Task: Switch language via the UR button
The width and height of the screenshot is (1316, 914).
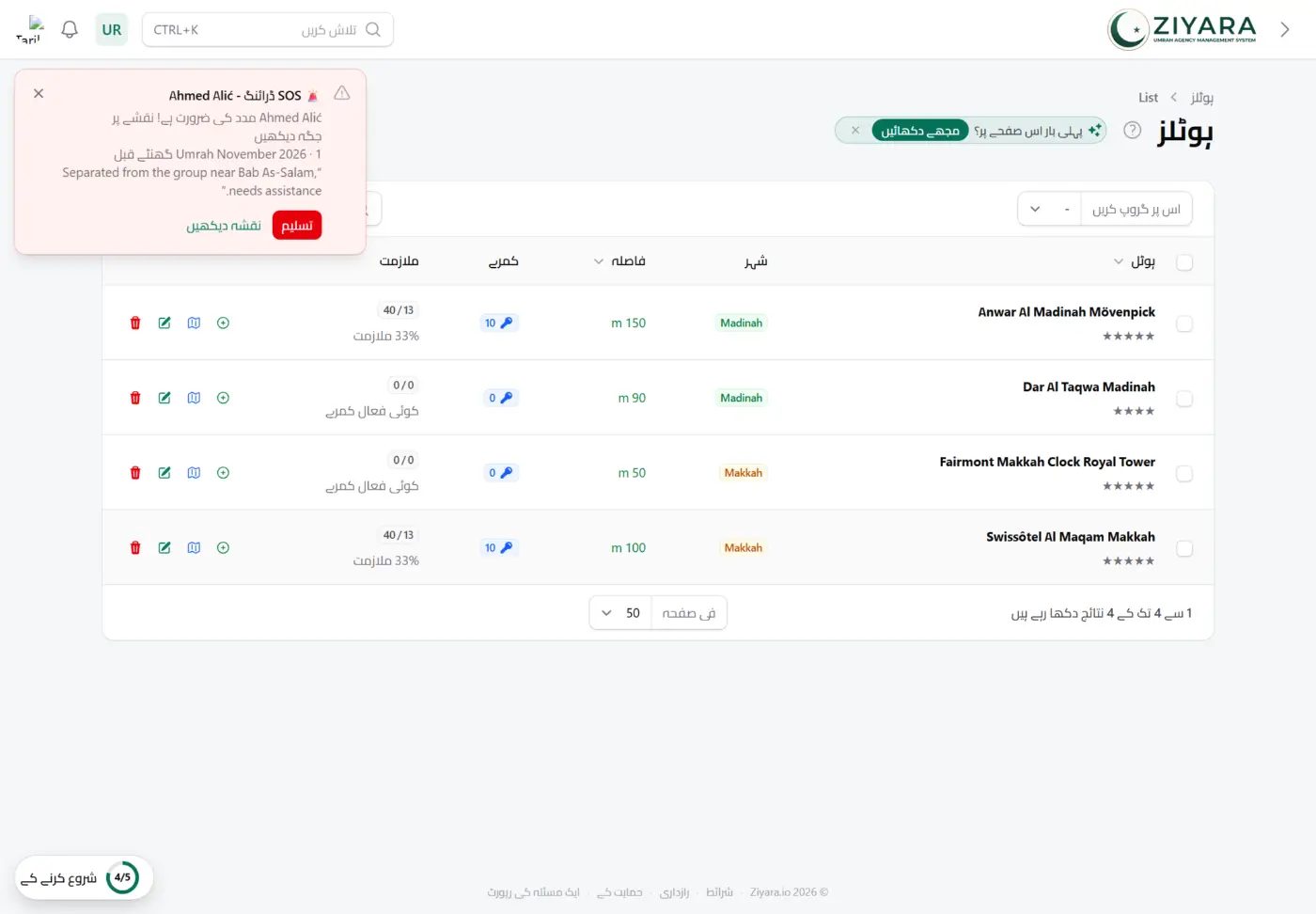Action: 112,29
